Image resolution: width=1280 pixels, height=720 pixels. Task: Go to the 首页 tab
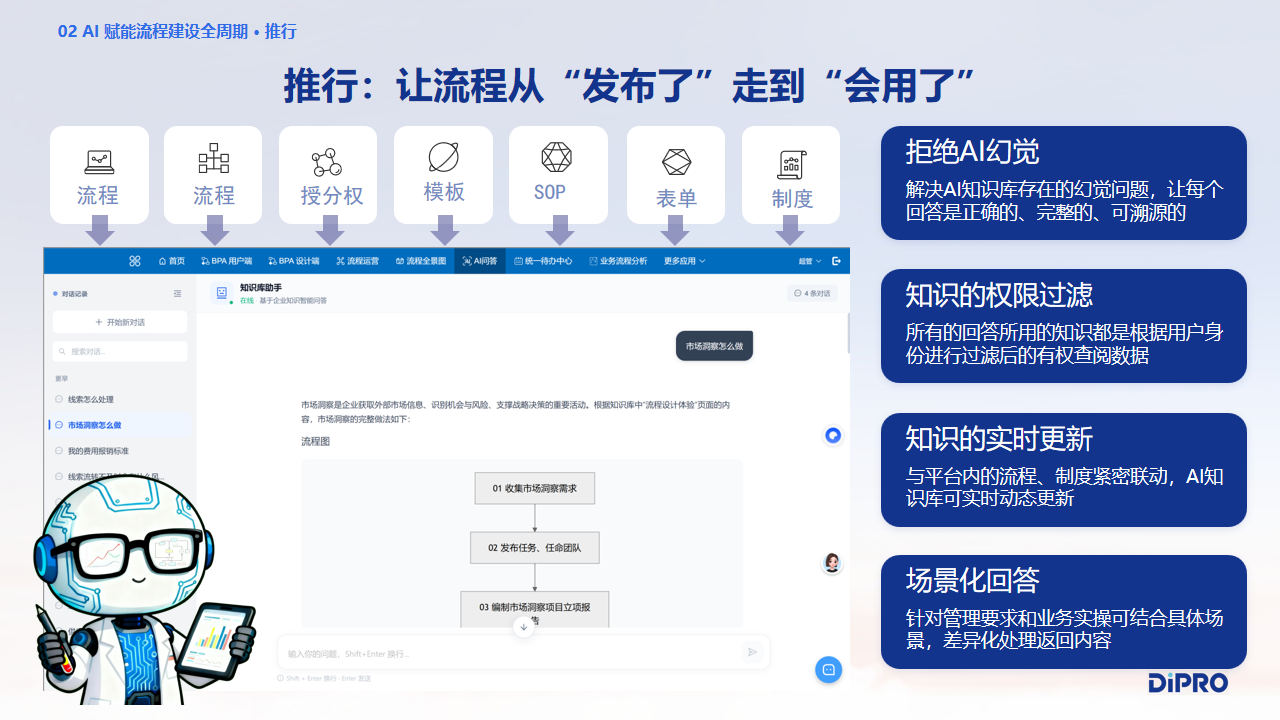(x=172, y=261)
